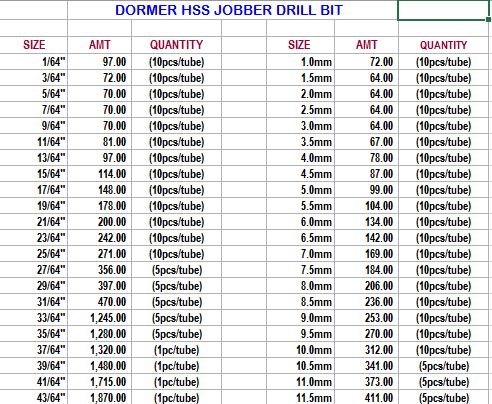Image resolution: width=492 pixels, height=404 pixels.
Task: Click the 9/64" size cell
Action: click(34, 126)
